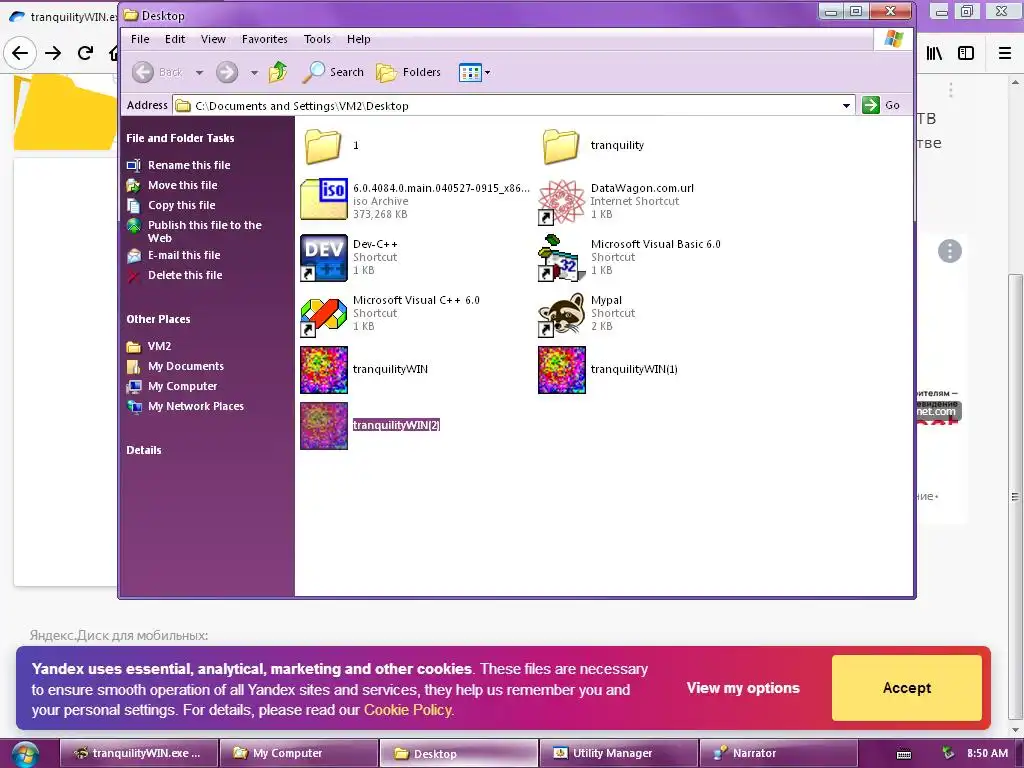Open My Computer from Other Places
1024x768 pixels.
(182, 386)
